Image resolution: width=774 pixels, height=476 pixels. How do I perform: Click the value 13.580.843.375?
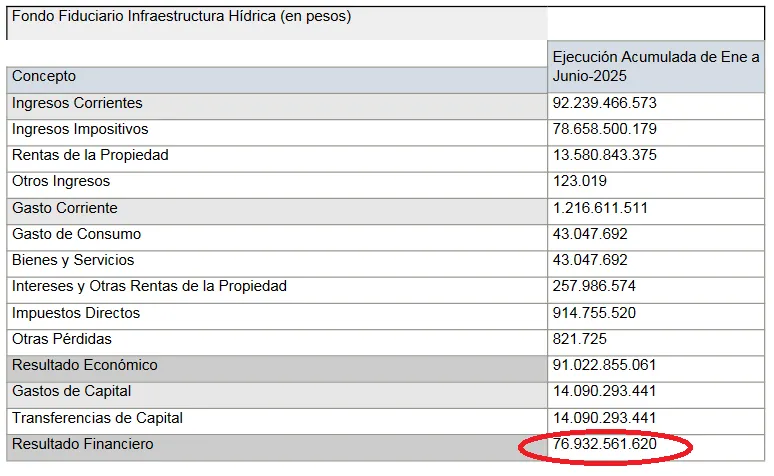tap(604, 155)
